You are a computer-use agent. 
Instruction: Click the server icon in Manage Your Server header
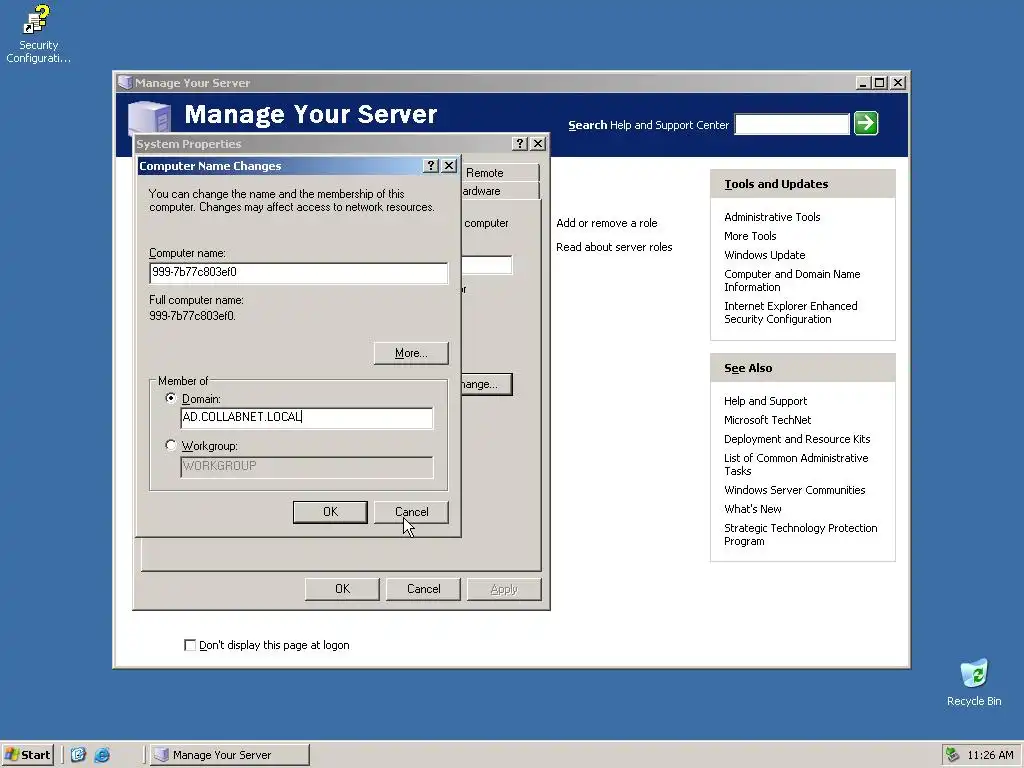point(150,118)
